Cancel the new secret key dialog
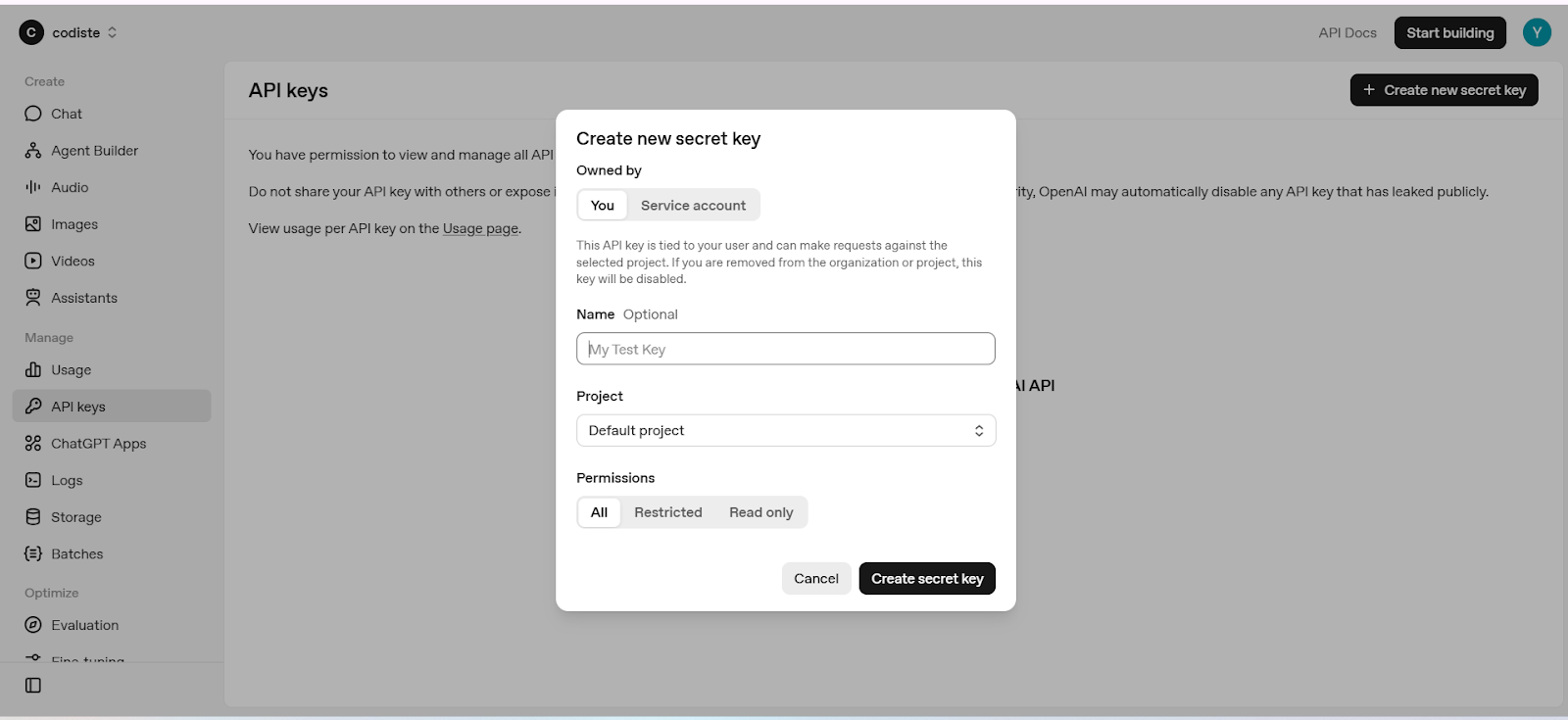1568x720 pixels. (815, 579)
